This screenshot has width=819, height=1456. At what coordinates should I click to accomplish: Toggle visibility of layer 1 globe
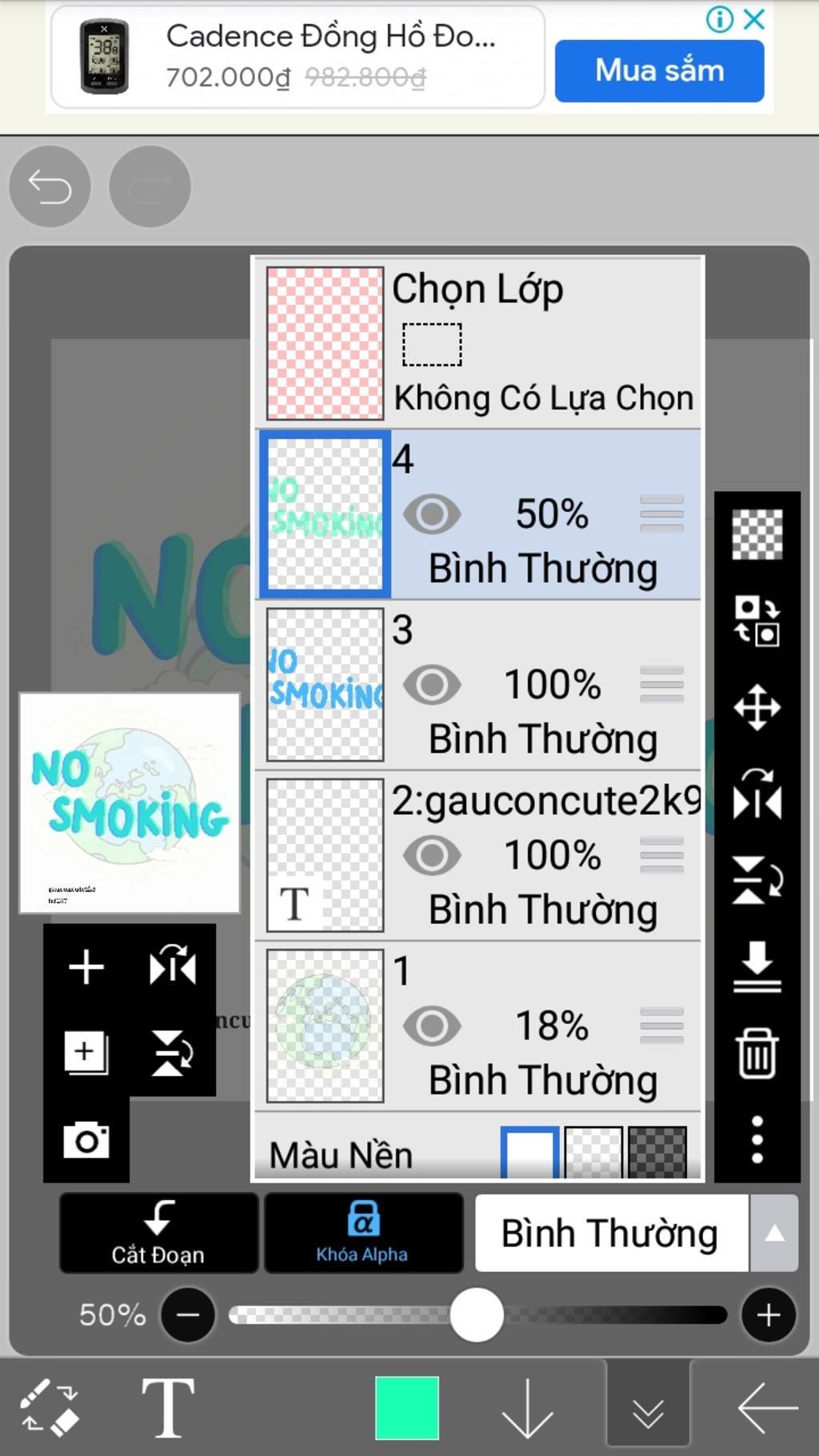432,1026
